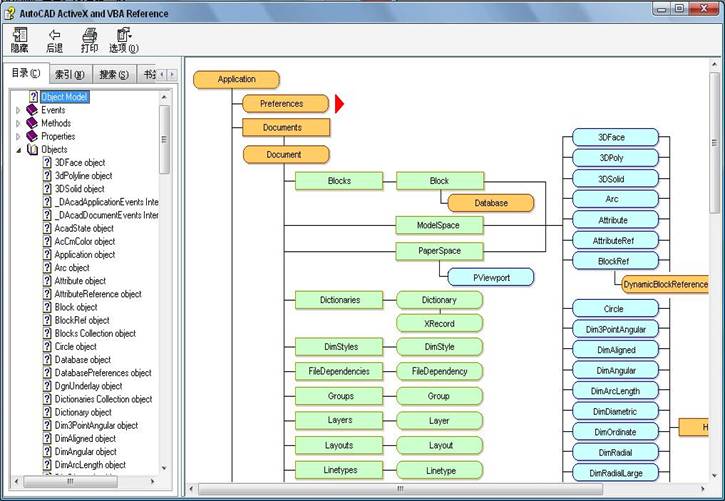Select Circle object in the contents tree

point(75,347)
